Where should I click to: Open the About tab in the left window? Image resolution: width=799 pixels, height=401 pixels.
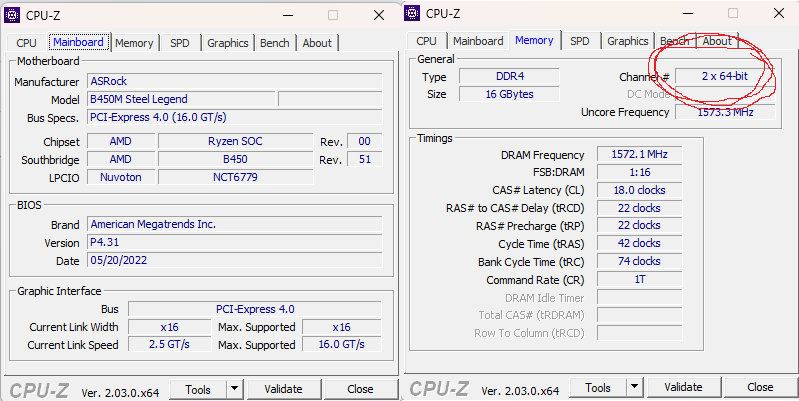point(317,43)
